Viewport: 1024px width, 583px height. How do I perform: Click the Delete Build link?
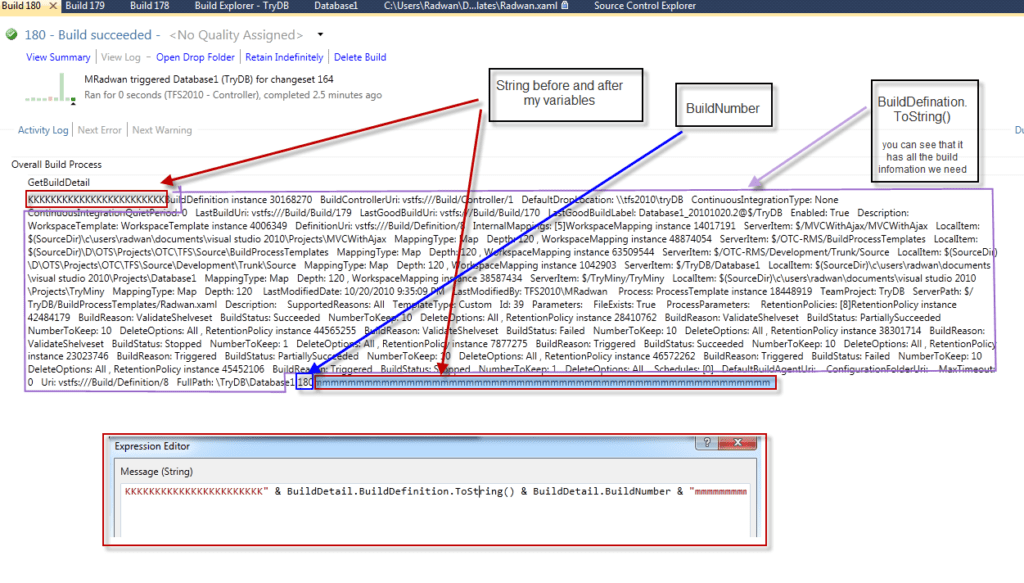[360, 57]
